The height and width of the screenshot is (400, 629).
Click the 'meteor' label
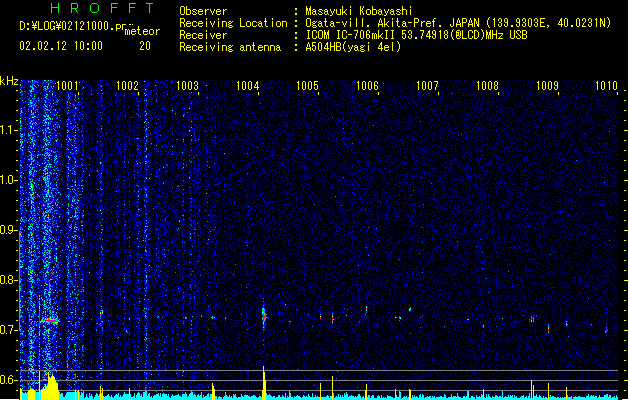142,31
